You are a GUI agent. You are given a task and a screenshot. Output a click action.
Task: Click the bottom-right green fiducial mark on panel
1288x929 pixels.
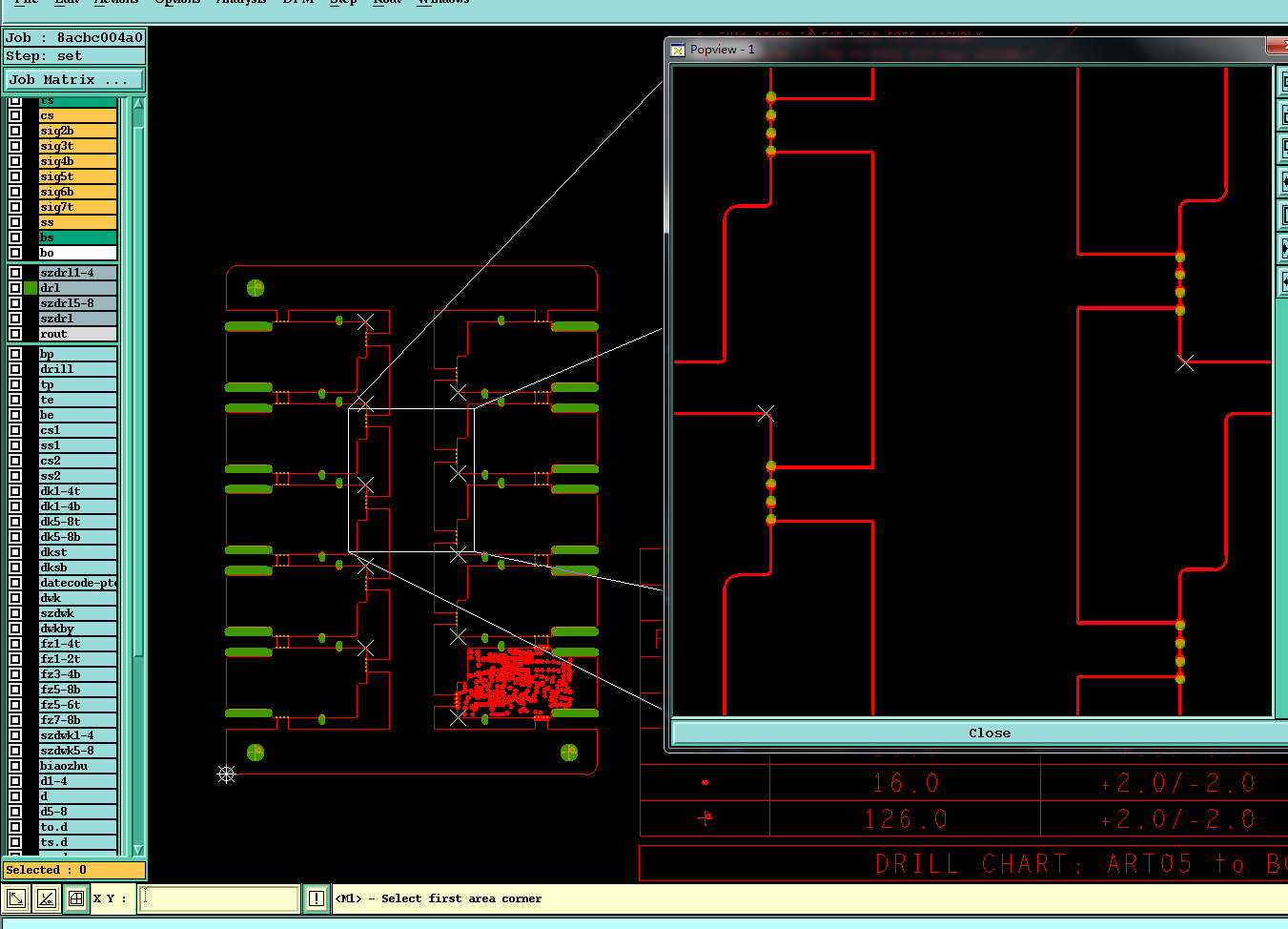point(569,753)
